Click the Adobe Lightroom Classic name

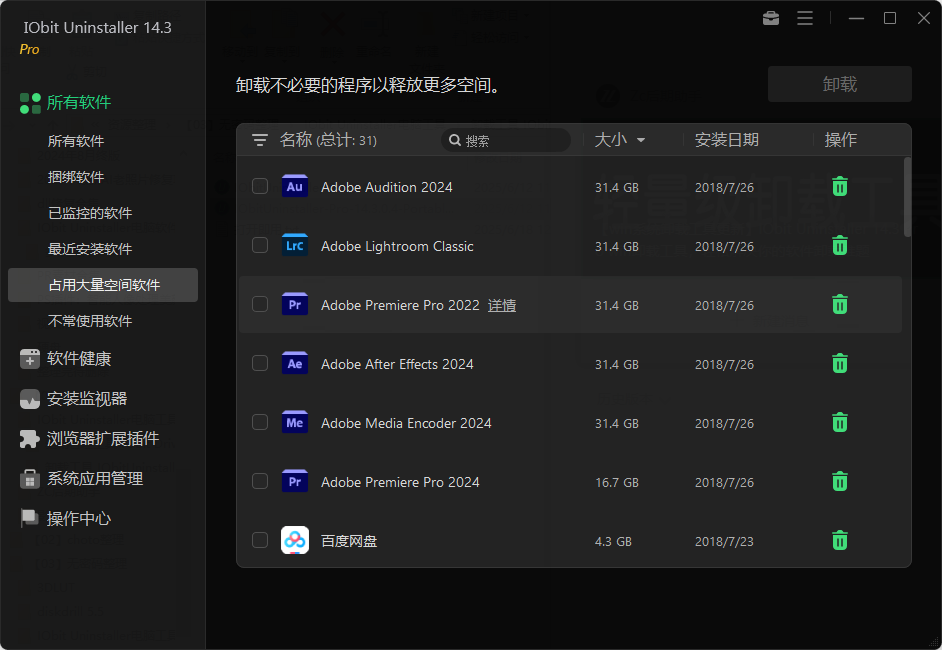(x=397, y=246)
